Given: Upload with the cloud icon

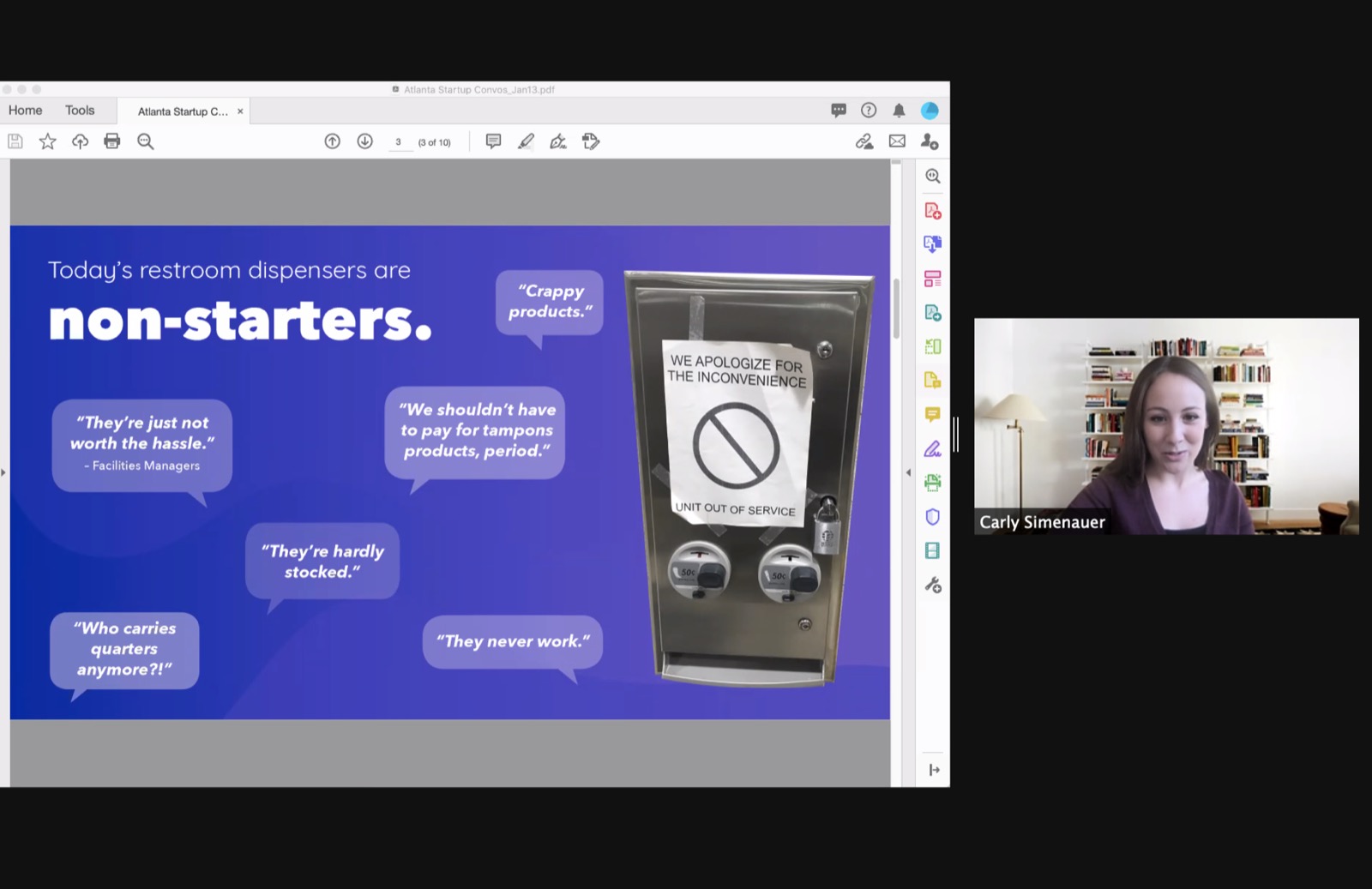Looking at the screenshot, I should pos(80,141).
